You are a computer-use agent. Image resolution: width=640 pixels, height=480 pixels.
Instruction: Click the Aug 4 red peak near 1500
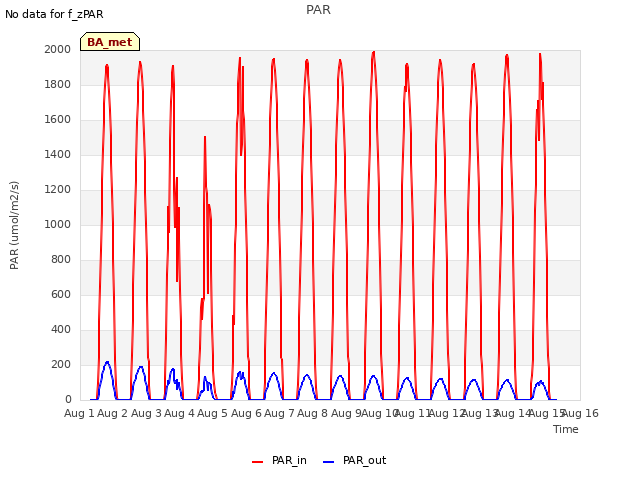pos(205,138)
